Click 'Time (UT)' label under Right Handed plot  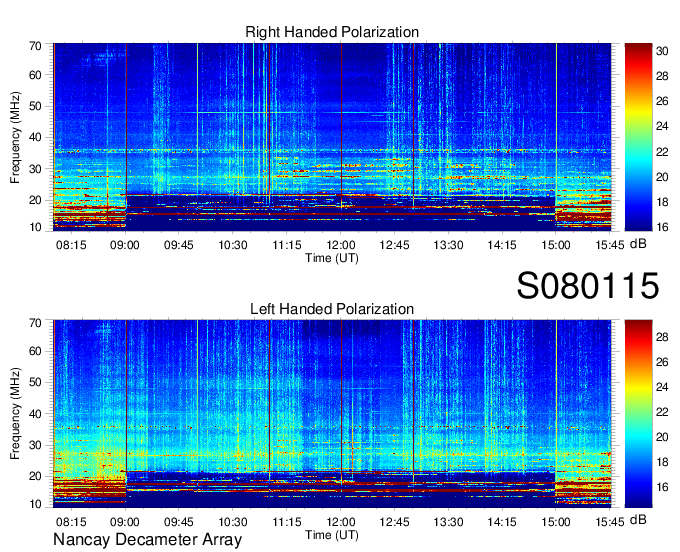tap(332, 258)
